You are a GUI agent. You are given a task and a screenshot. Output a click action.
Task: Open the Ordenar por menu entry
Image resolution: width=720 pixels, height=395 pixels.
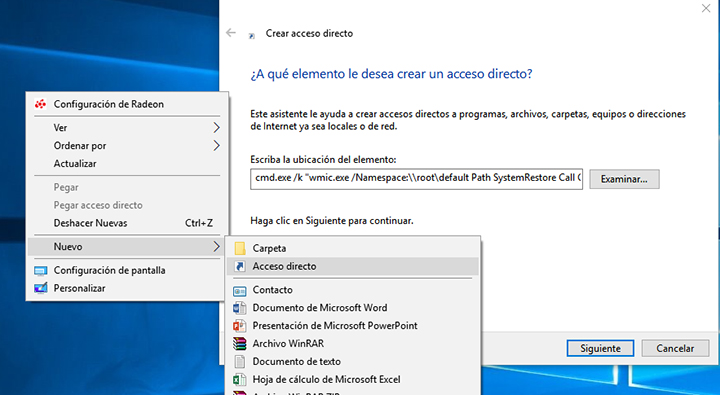tap(127, 146)
